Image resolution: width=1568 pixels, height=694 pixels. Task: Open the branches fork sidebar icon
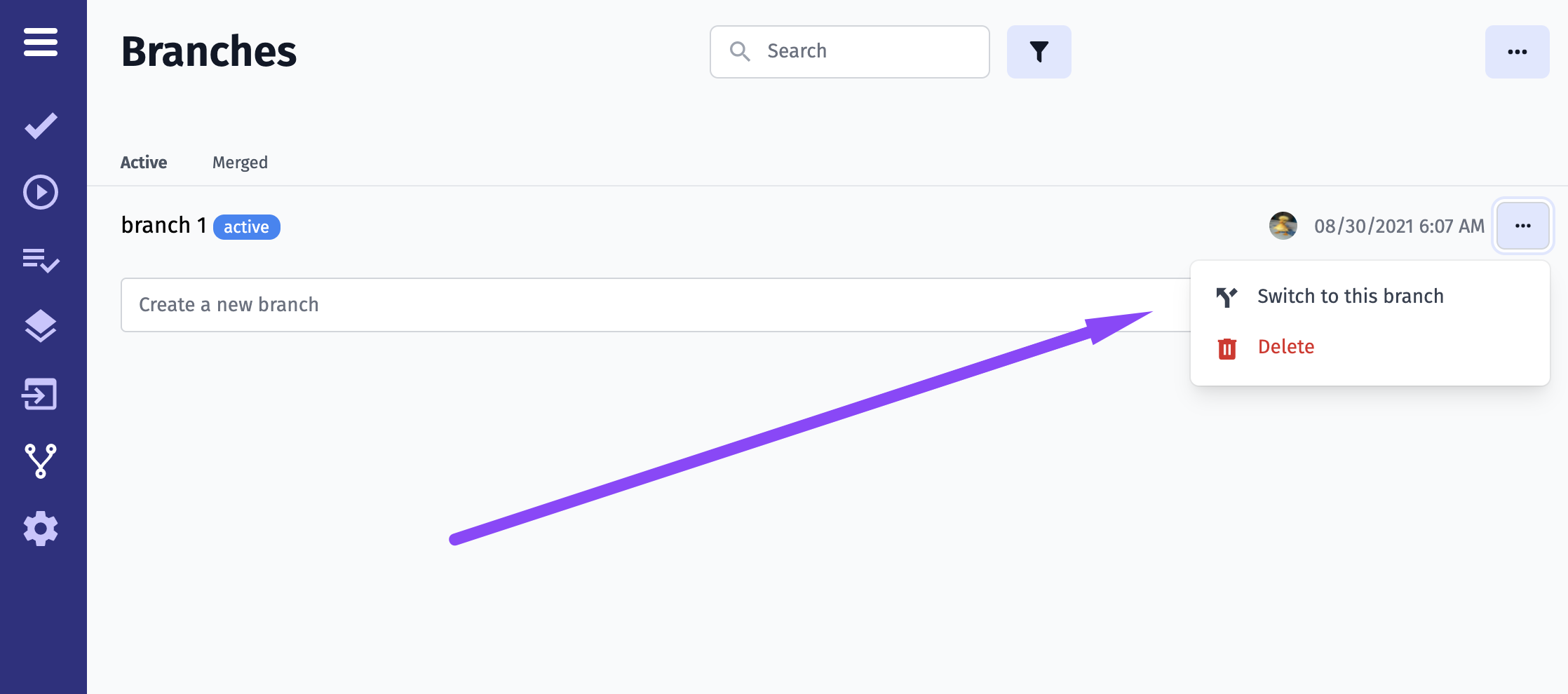(41, 461)
